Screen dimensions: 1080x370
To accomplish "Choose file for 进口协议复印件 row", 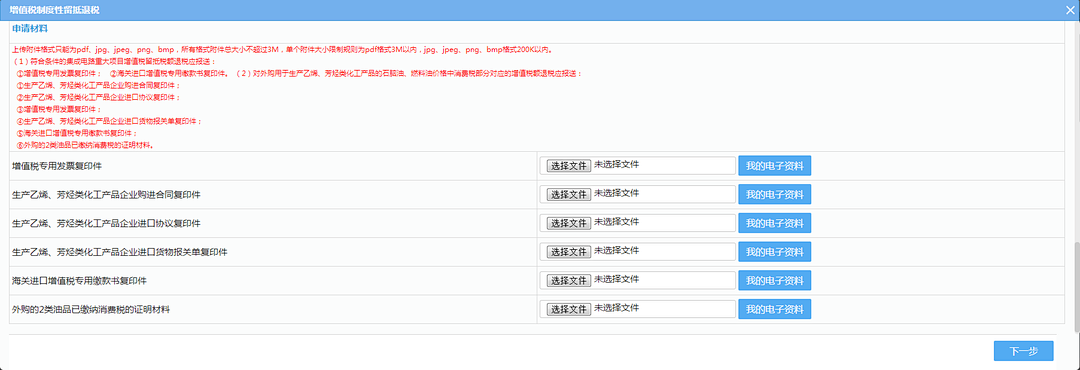I will pyautogui.click(x=568, y=223).
